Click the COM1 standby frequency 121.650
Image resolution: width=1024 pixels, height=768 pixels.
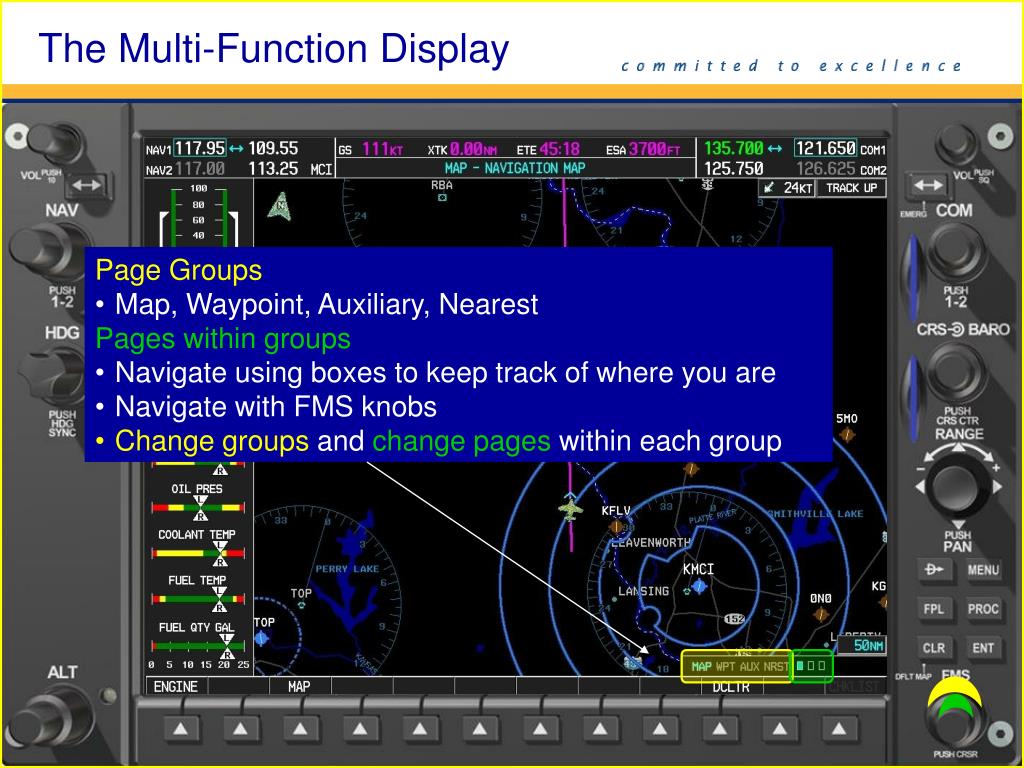click(825, 149)
